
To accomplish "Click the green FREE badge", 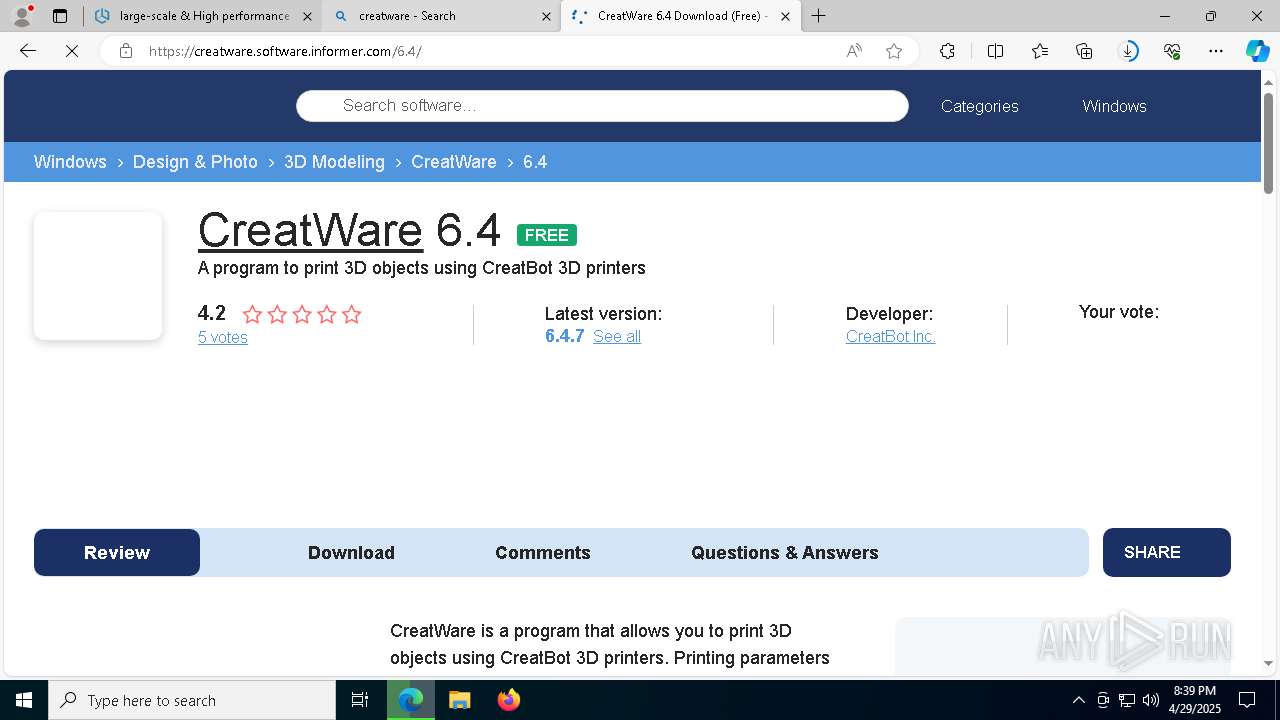I will click(x=547, y=235).
